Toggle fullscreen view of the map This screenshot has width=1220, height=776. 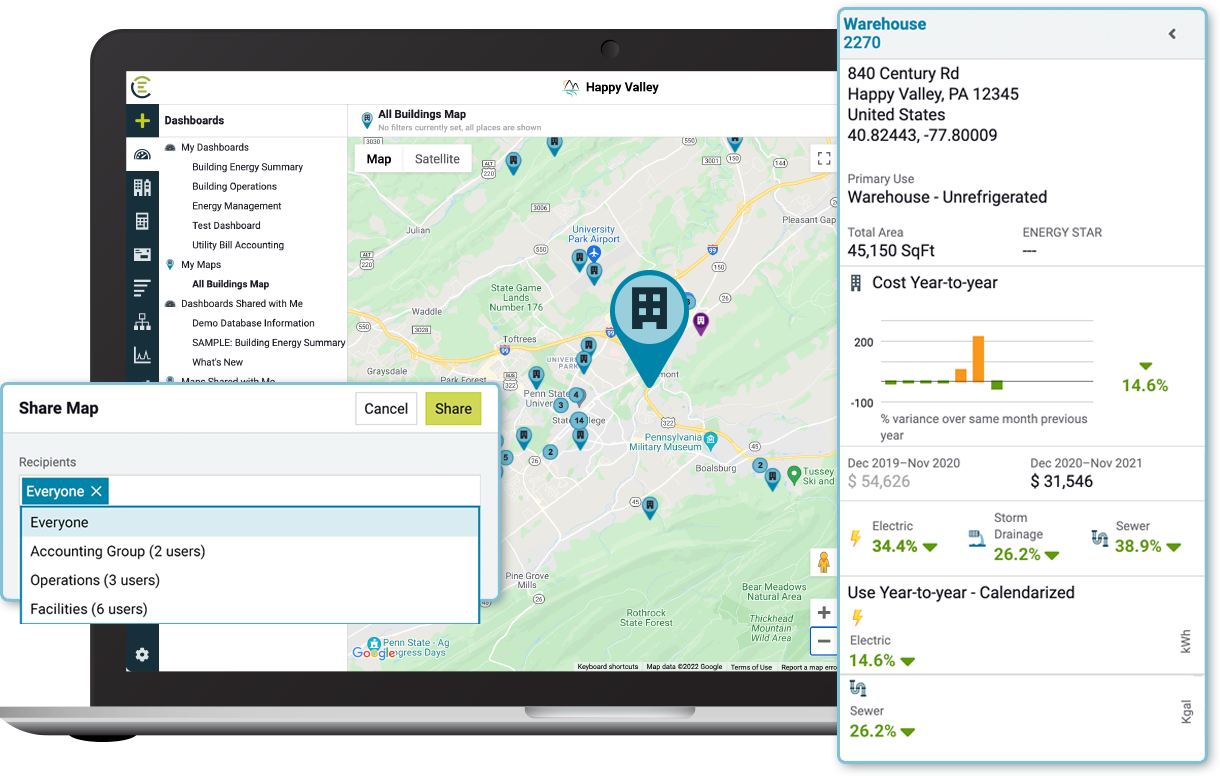point(823,157)
